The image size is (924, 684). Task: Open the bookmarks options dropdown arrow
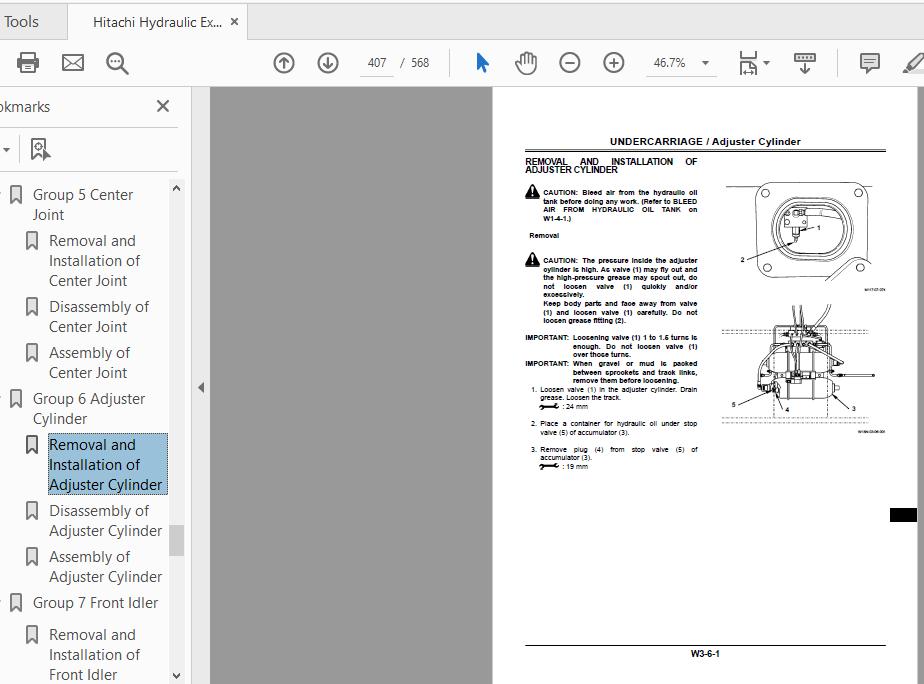pyautogui.click(x=8, y=148)
